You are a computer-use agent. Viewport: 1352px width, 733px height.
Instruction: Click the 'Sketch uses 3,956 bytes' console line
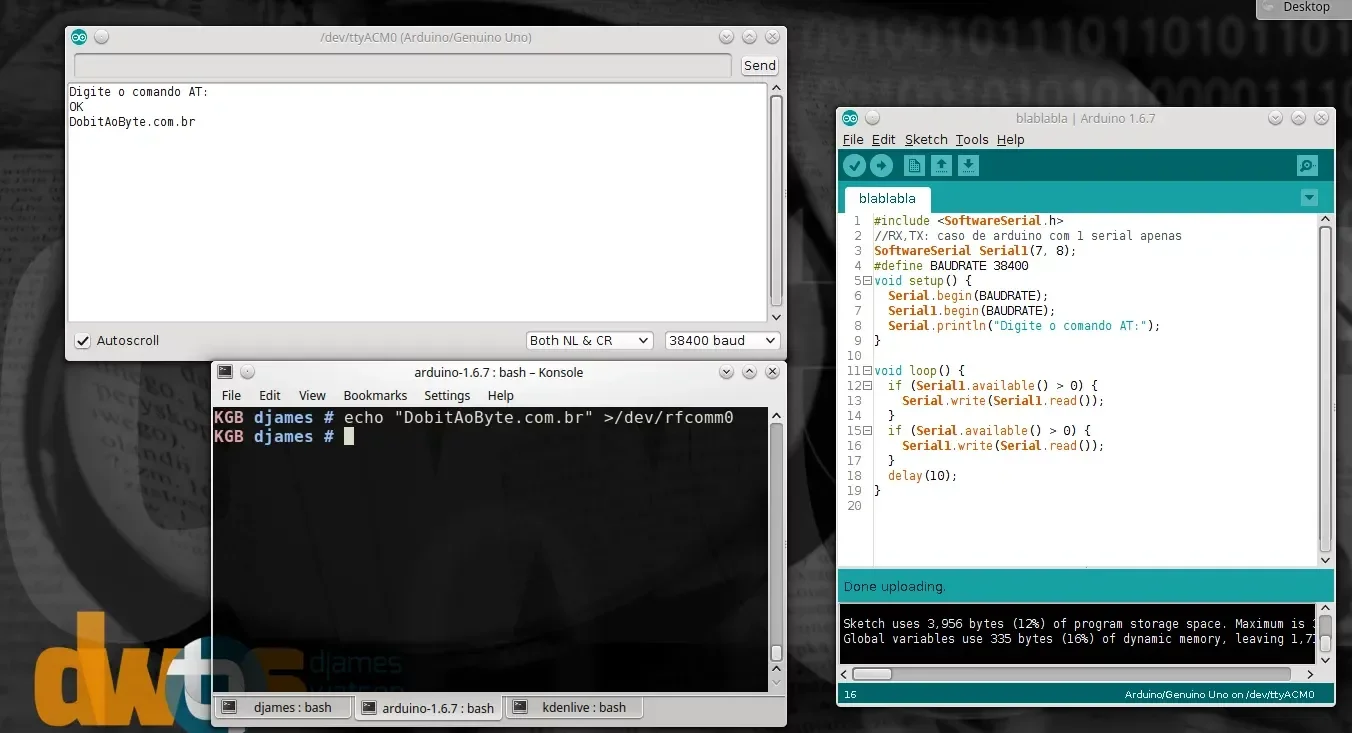(1079, 624)
